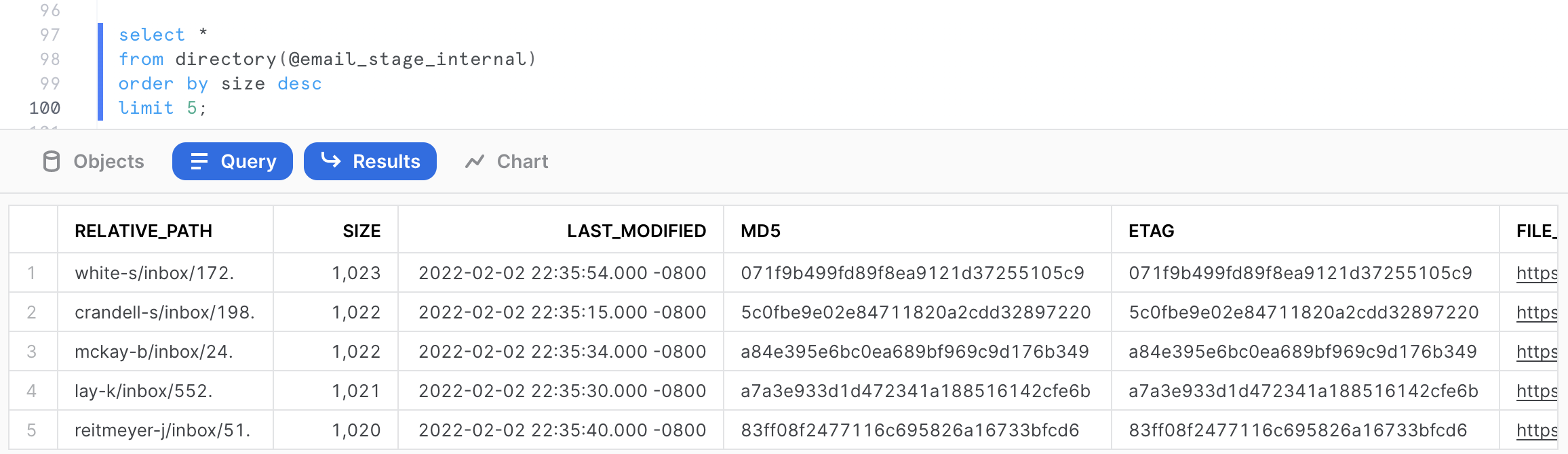1568x454 pixels.
Task: Sort by SIZE column header
Action: point(361,231)
